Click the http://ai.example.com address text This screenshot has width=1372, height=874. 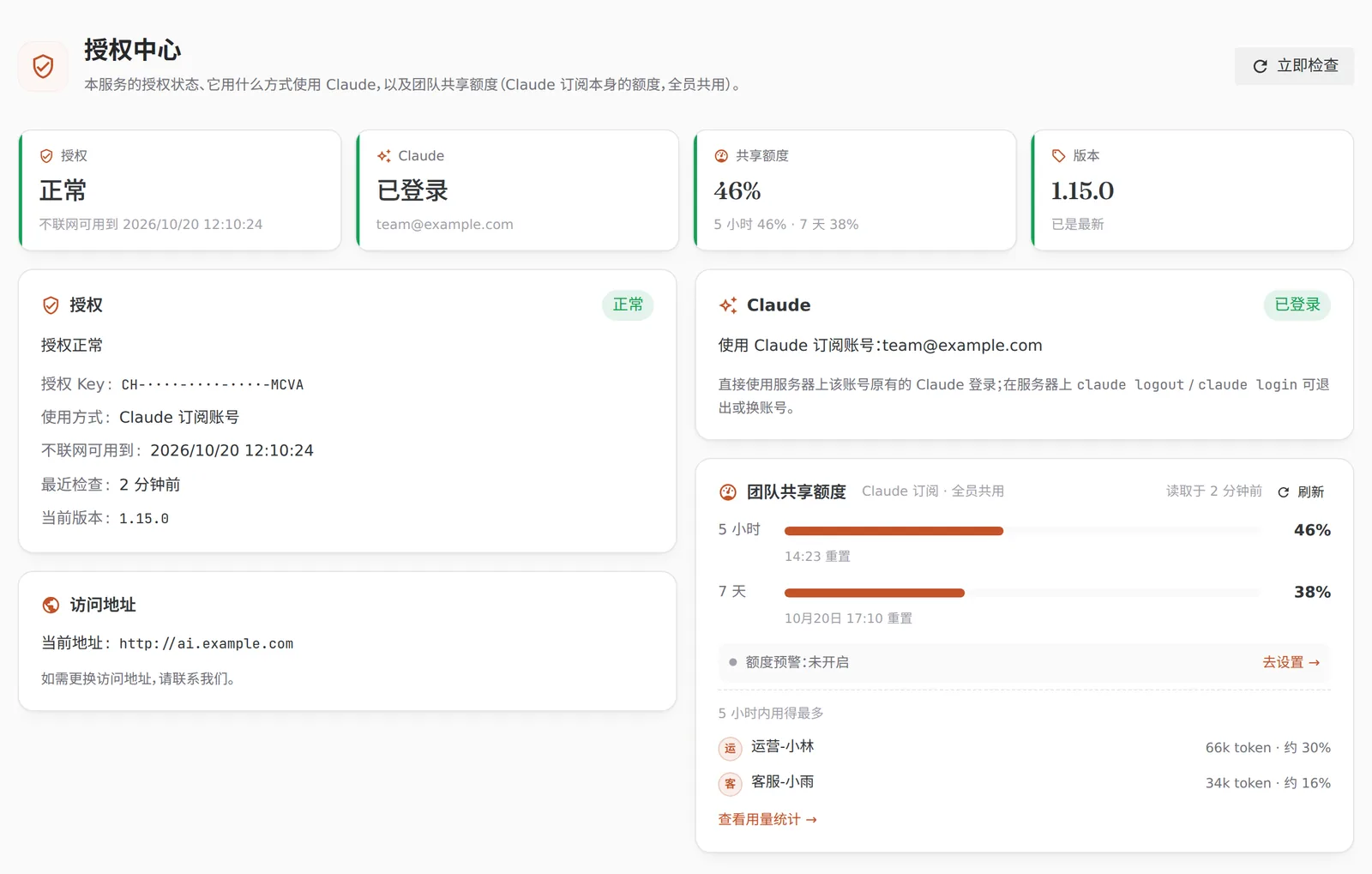206,643
